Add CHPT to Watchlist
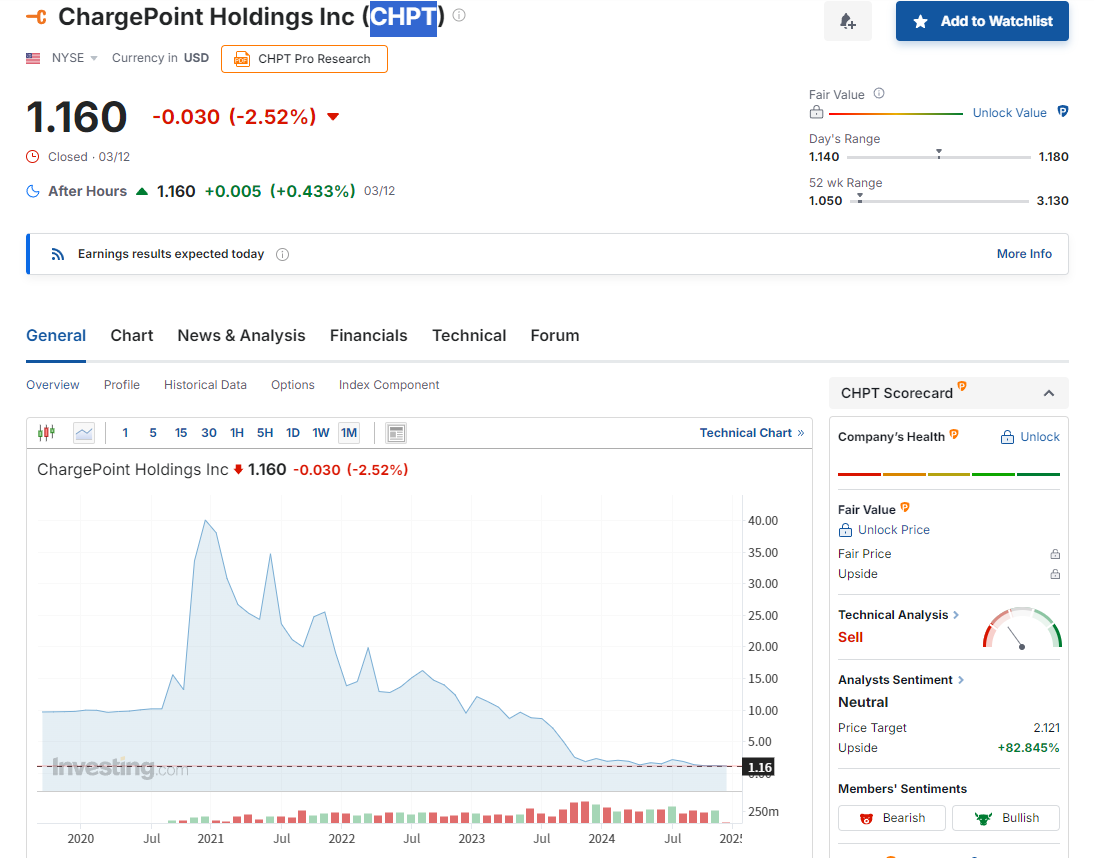 (x=982, y=21)
